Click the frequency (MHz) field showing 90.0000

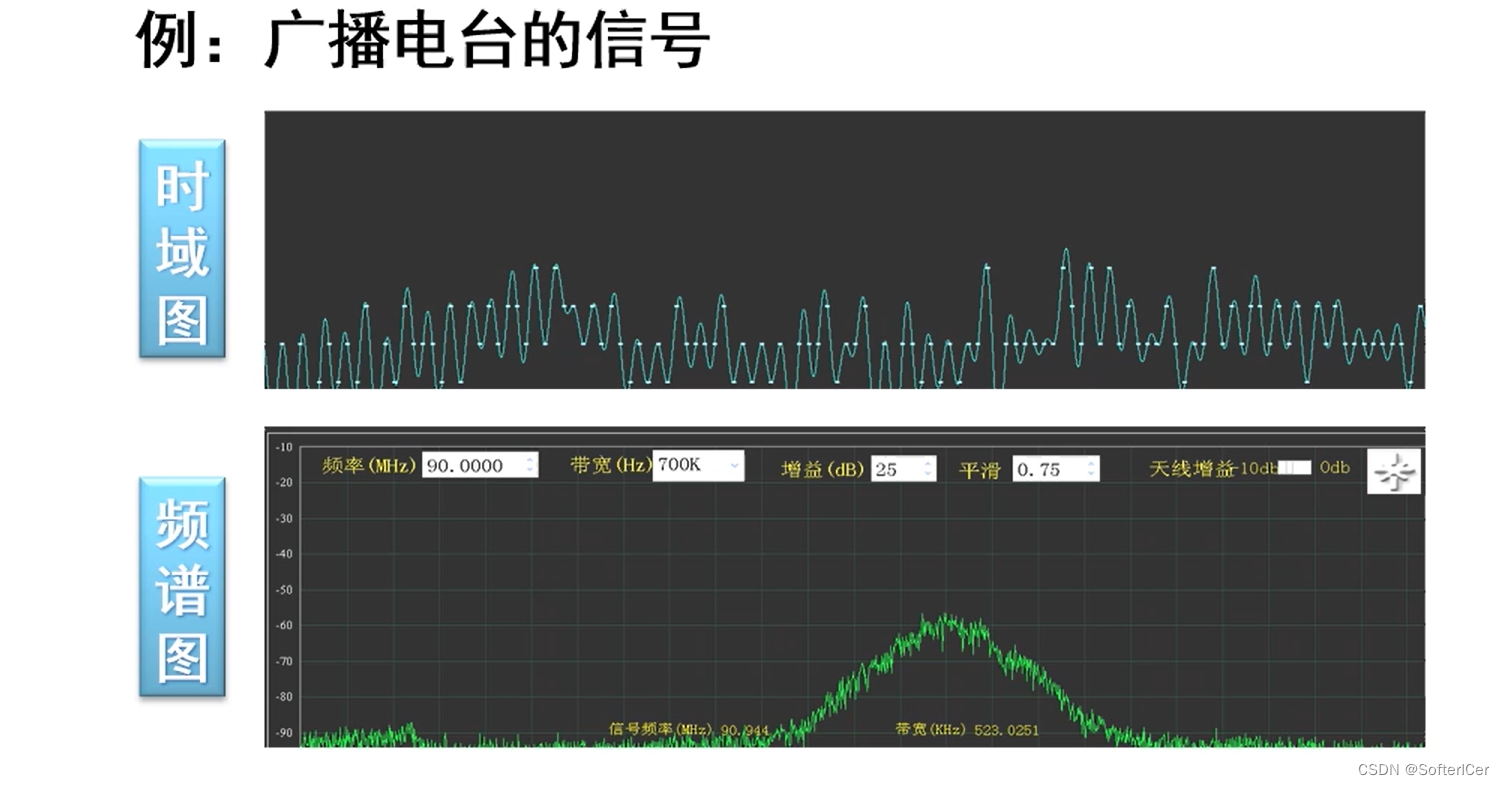(x=480, y=465)
